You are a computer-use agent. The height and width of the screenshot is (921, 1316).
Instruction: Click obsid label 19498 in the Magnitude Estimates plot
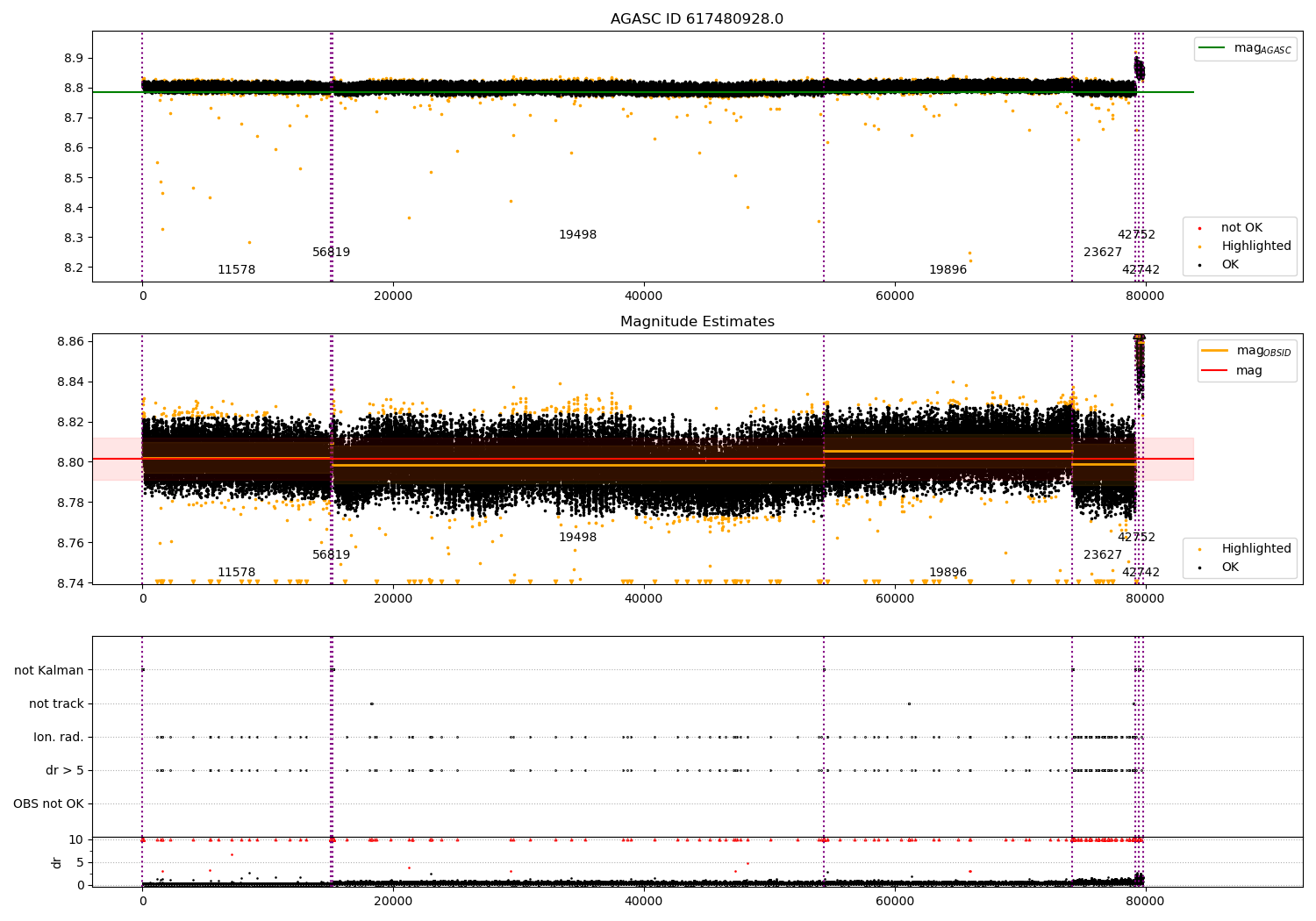click(577, 538)
